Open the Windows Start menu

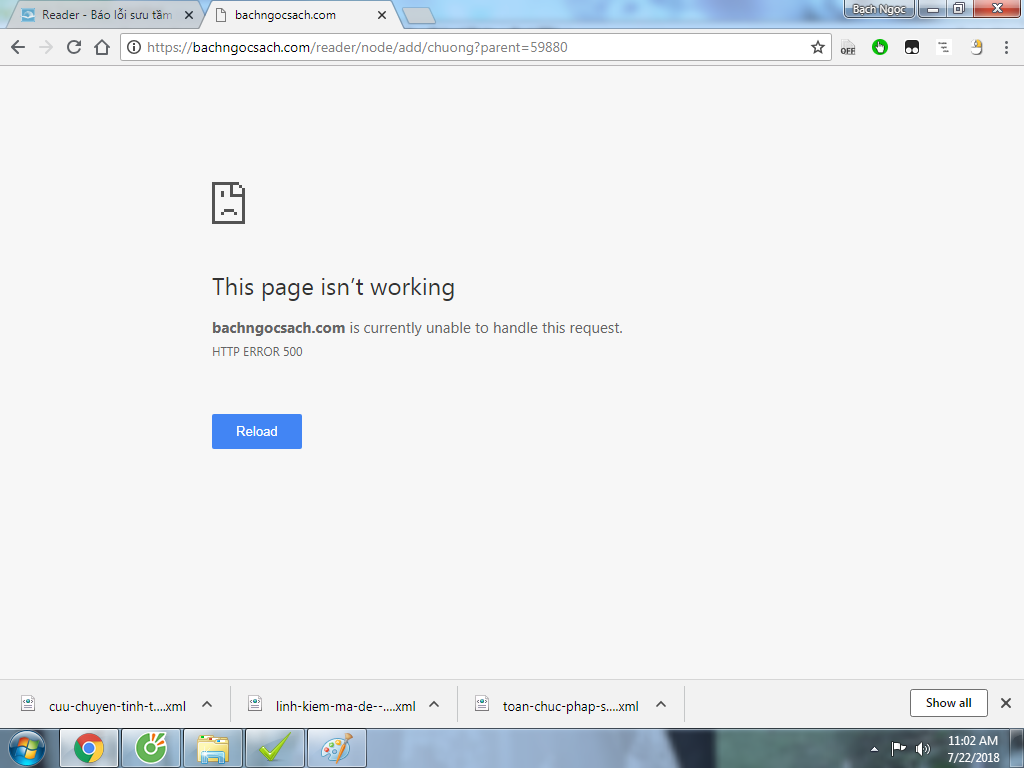click(27, 747)
